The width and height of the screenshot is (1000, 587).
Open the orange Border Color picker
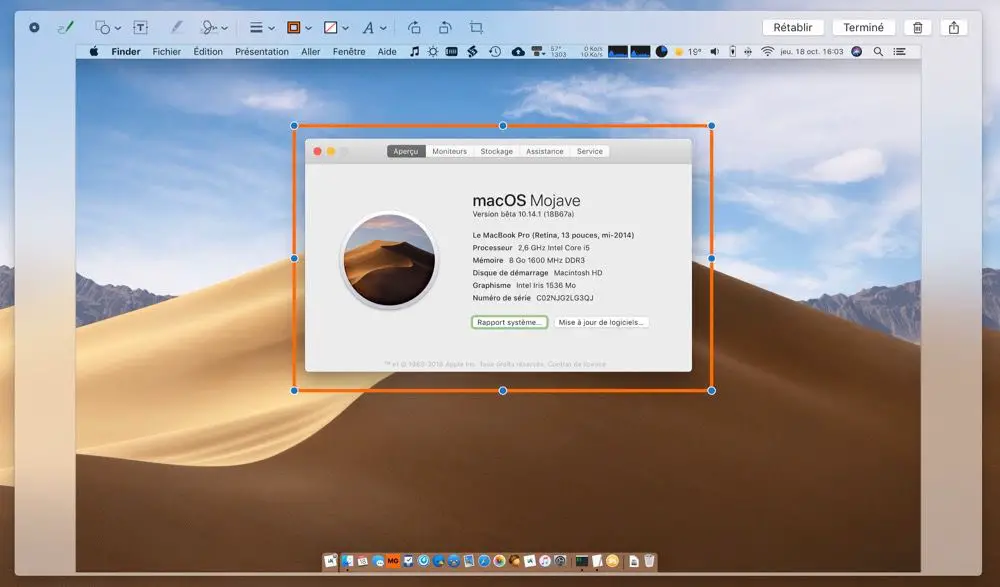(x=298, y=27)
